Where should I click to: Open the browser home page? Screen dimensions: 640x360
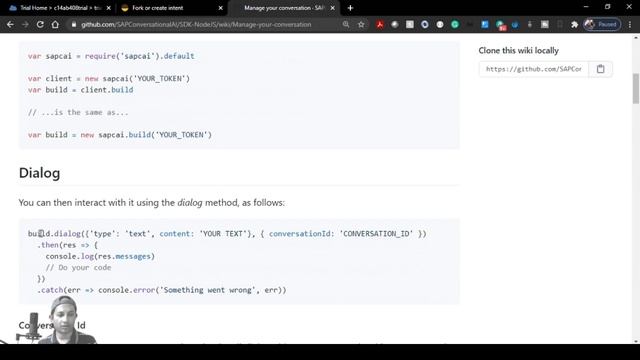55,24
